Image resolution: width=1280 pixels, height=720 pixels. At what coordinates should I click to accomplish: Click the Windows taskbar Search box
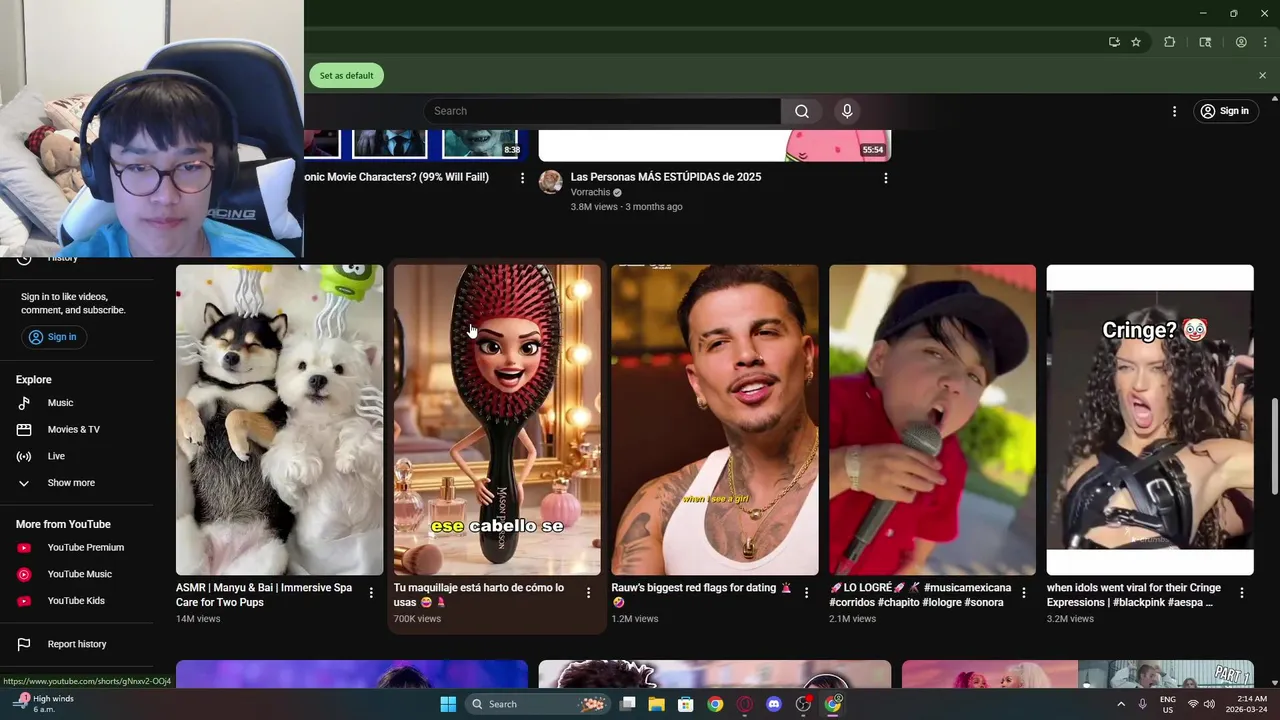click(x=538, y=704)
